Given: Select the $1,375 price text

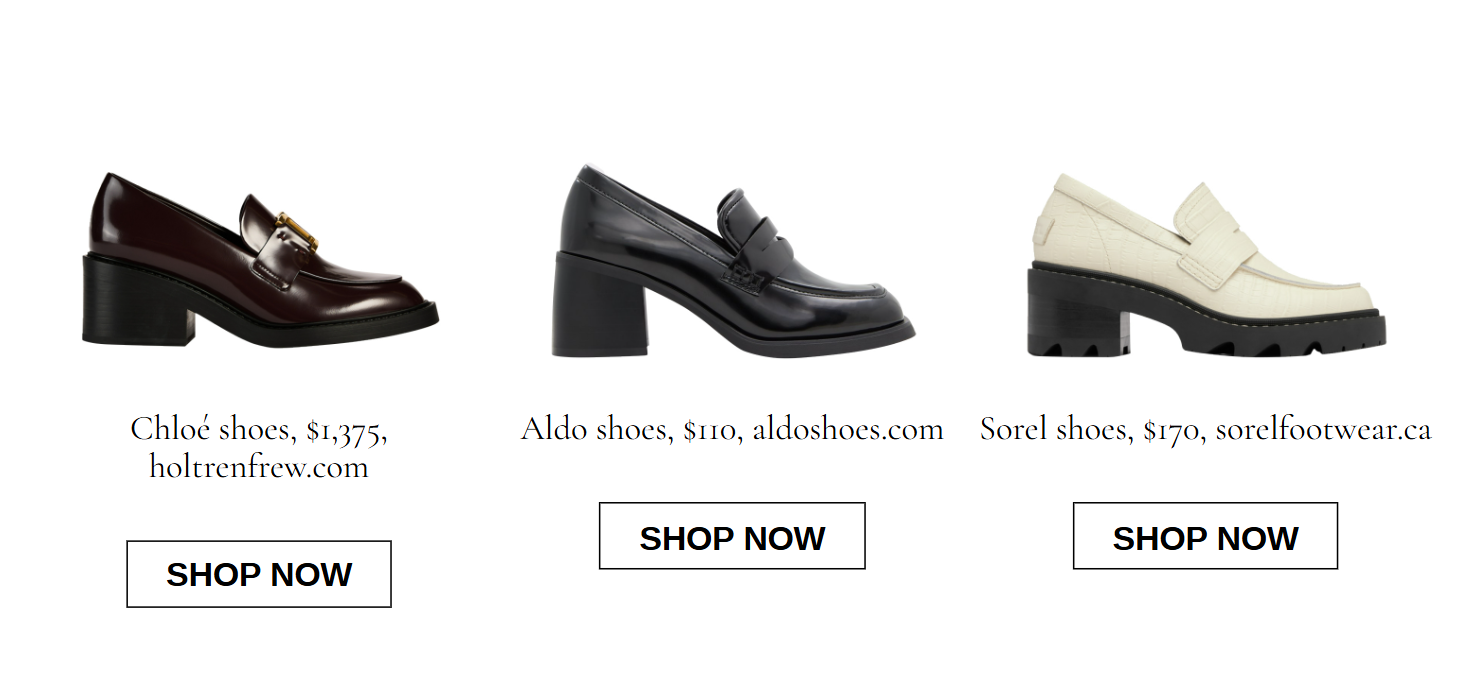Looking at the screenshot, I should tap(346, 431).
